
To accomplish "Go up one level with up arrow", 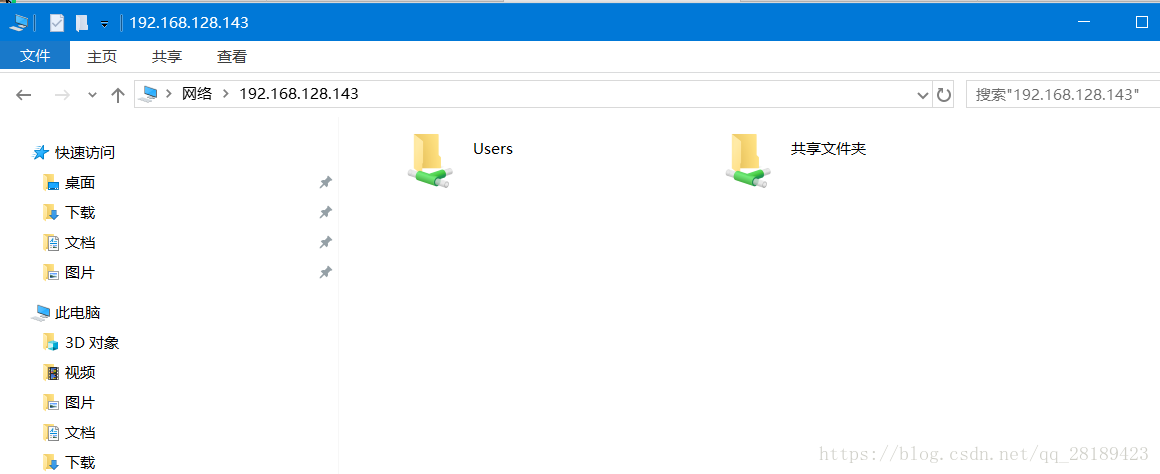I will (x=117, y=95).
